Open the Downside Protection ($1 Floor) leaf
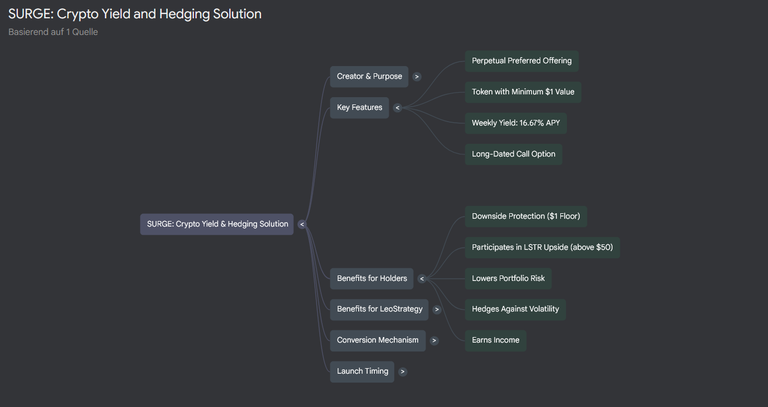 (526, 216)
